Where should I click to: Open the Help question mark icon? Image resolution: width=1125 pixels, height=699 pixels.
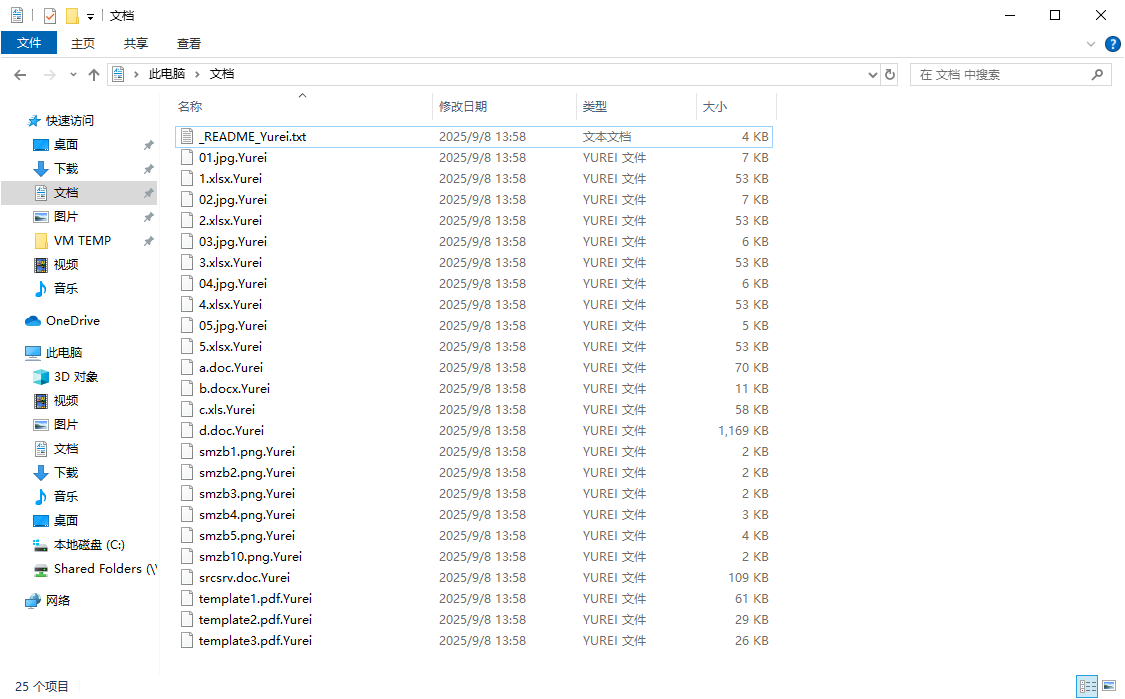click(x=1112, y=44)
